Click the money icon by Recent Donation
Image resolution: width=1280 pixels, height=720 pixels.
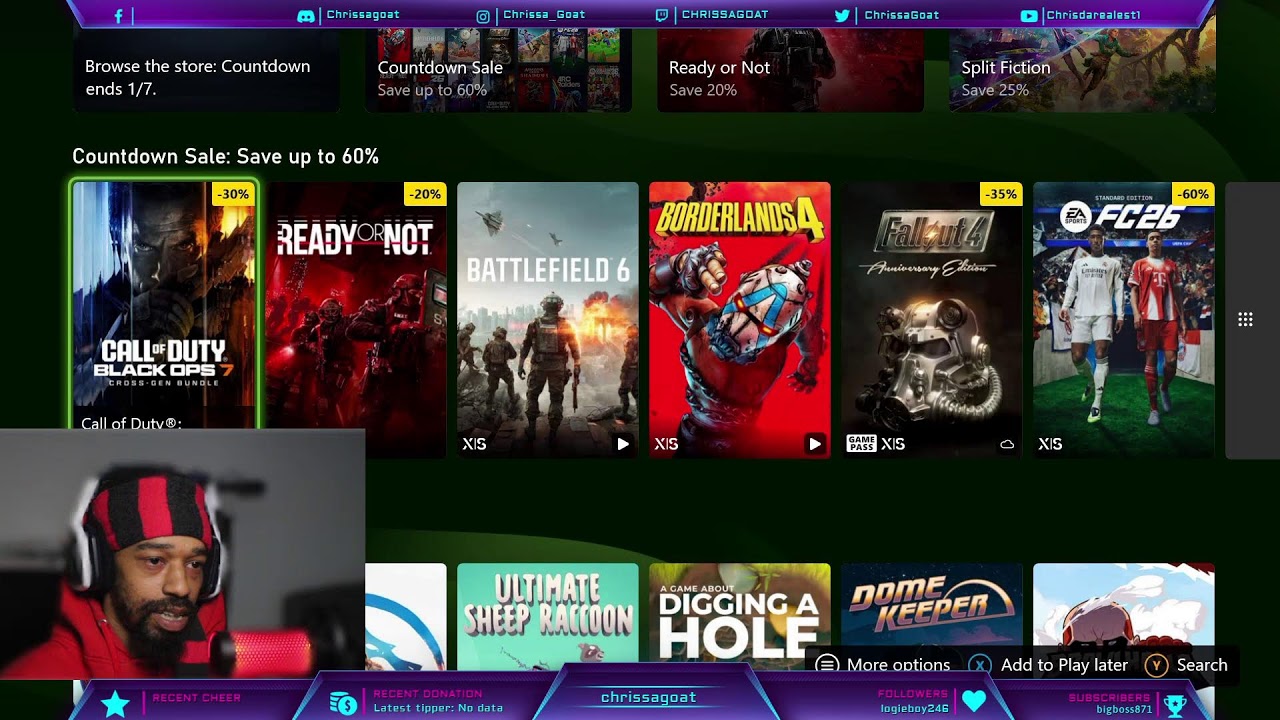pyautogui.click(x=343, y=704)
